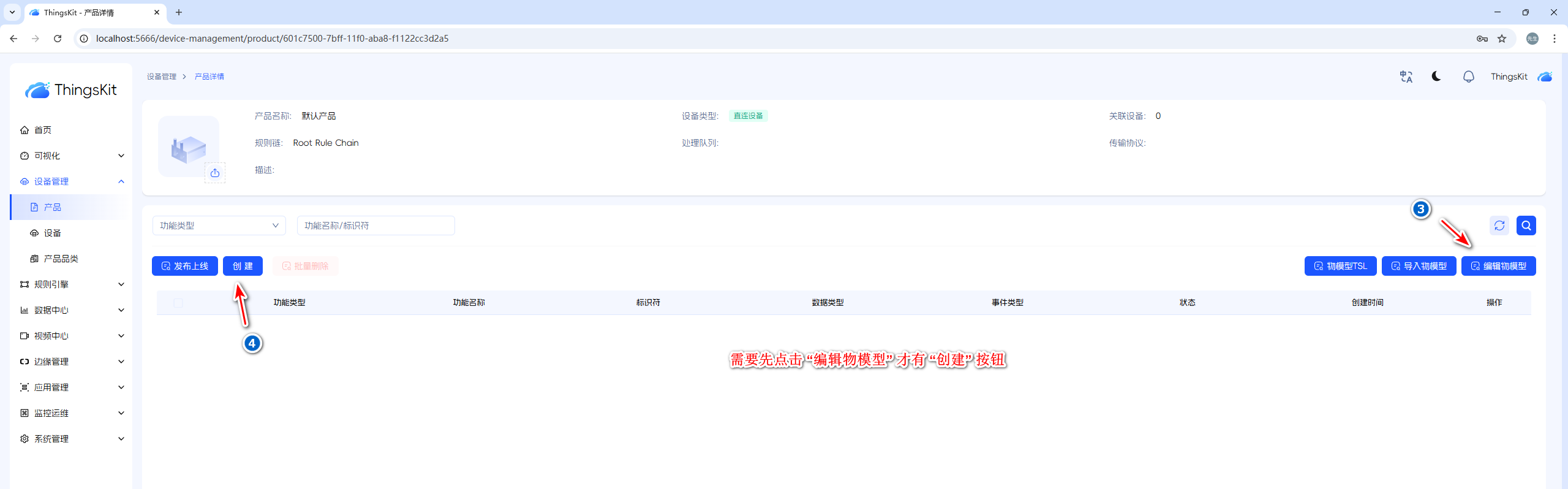Click the refresh icon beside search
Image resolution: width=1568 pixels, height=489 pixels.
coord(1499,226)
